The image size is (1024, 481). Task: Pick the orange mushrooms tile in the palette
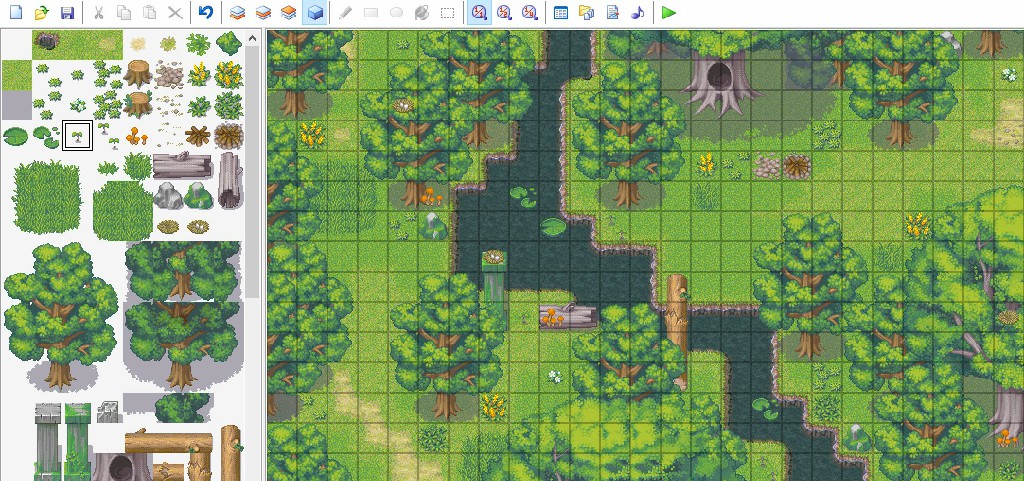point(136,136)
